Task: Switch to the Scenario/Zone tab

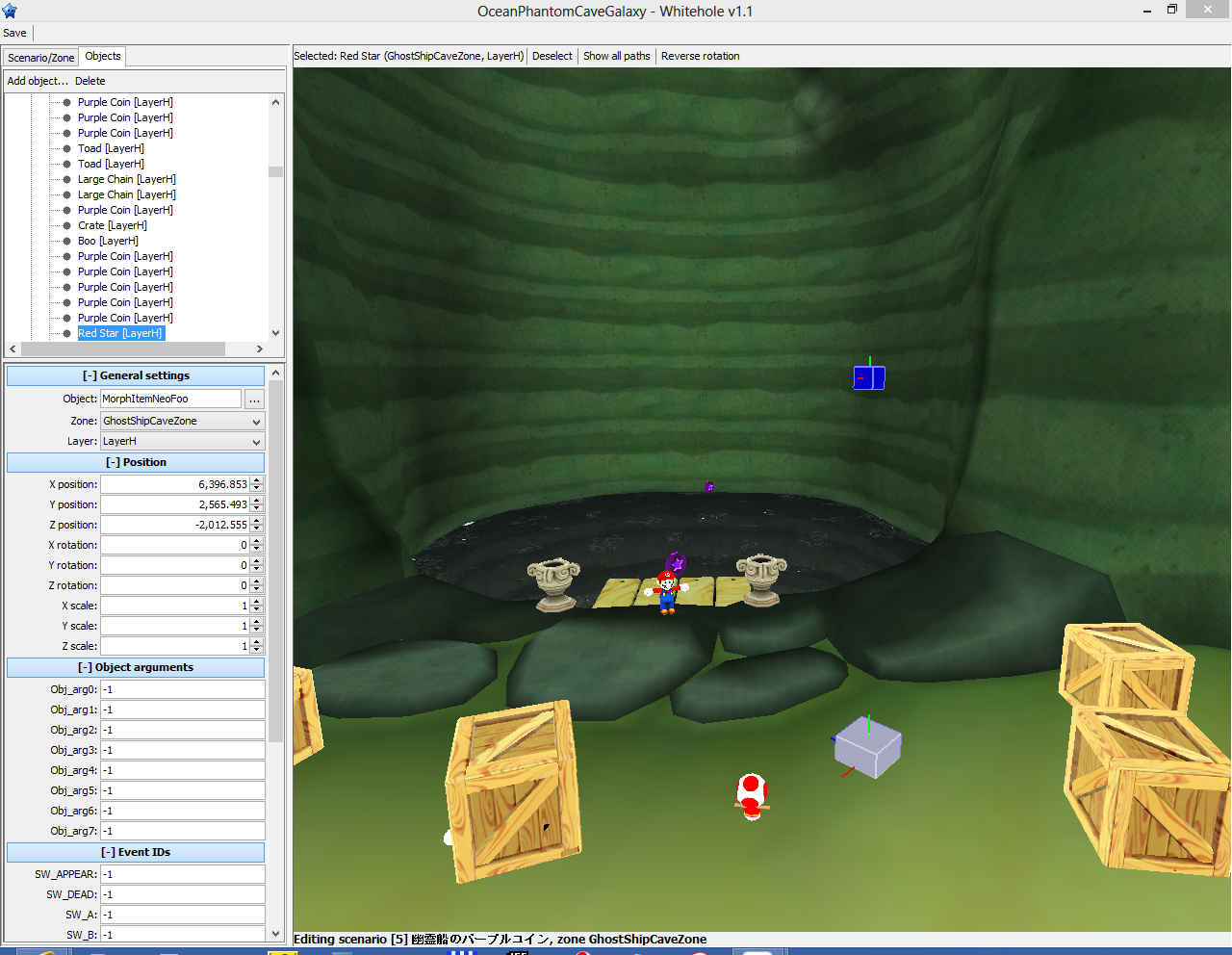Action: [40, 58]
